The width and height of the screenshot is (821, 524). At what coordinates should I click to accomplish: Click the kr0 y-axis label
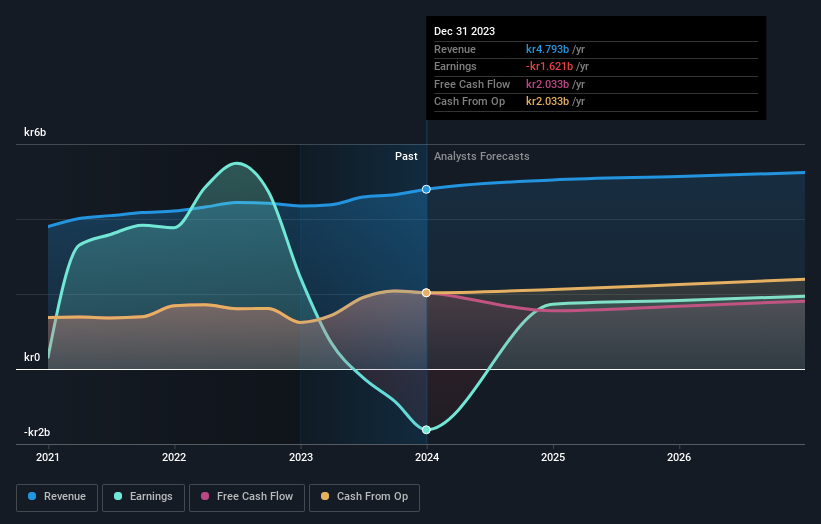[32, 357]
